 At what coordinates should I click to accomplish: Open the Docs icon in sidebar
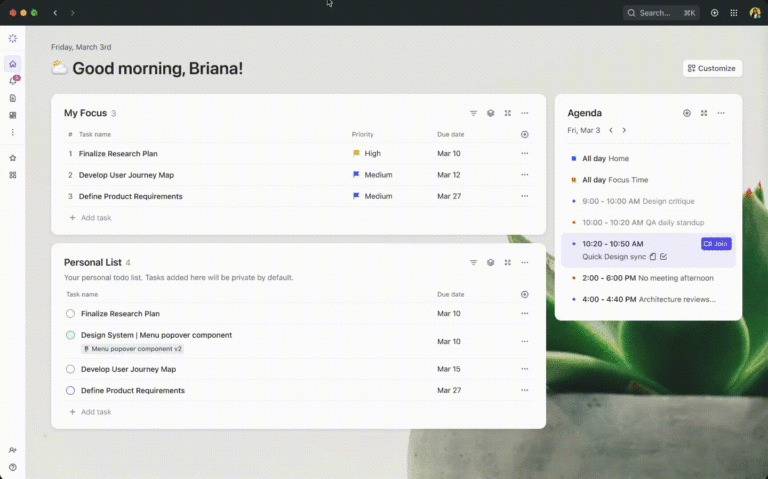click(x=13, y=98)
